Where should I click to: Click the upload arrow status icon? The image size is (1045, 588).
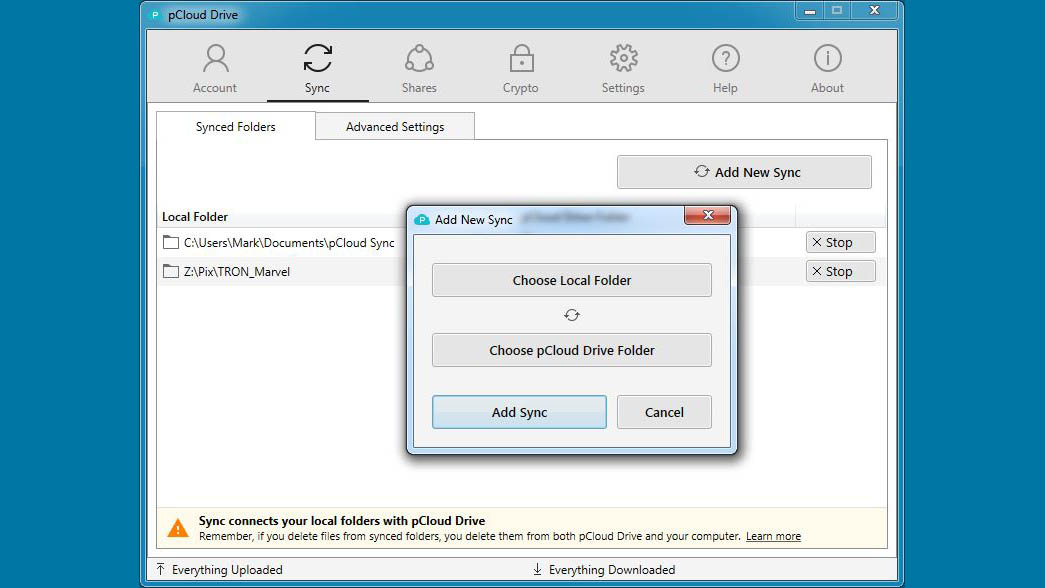(161, 569)
